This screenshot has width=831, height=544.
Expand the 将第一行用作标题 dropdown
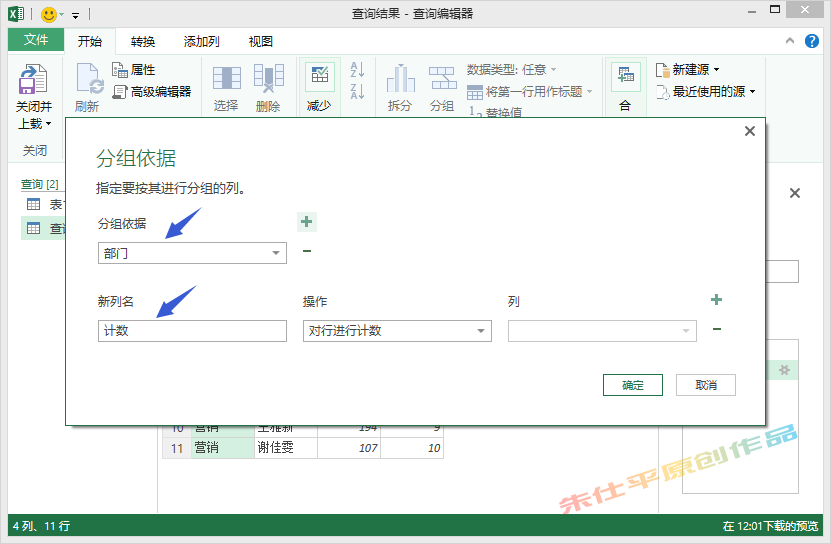589,92
